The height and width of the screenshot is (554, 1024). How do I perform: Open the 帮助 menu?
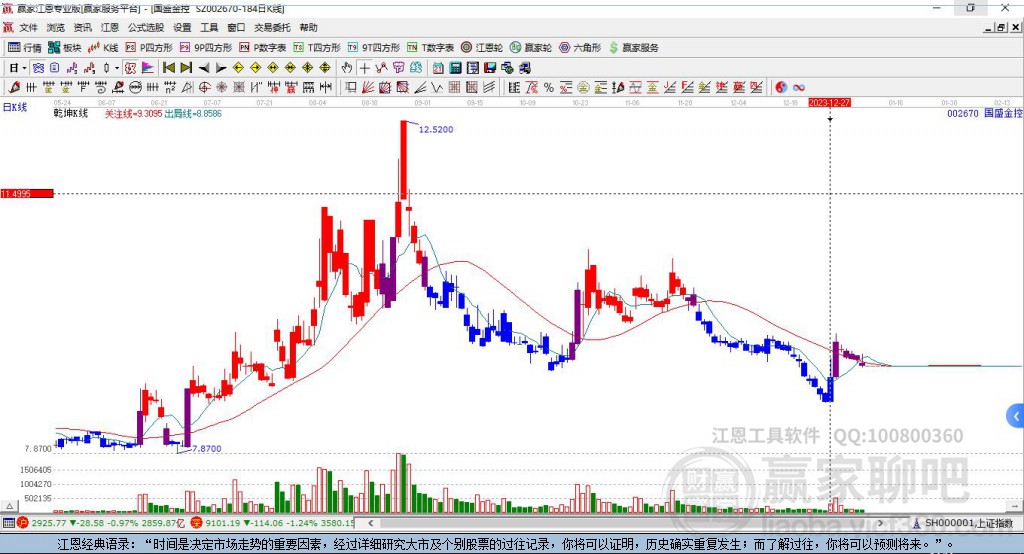(x=308, y=27)
